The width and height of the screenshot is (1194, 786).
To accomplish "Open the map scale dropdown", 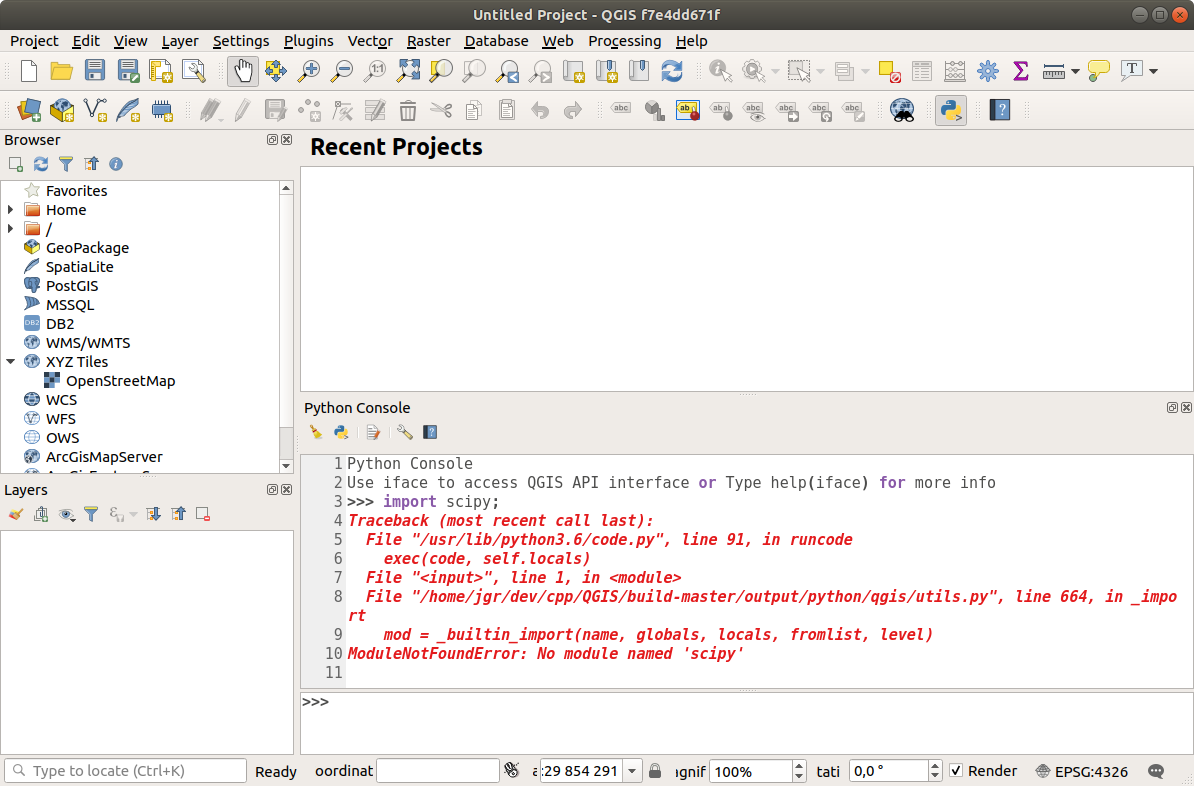I will [632, 771].
